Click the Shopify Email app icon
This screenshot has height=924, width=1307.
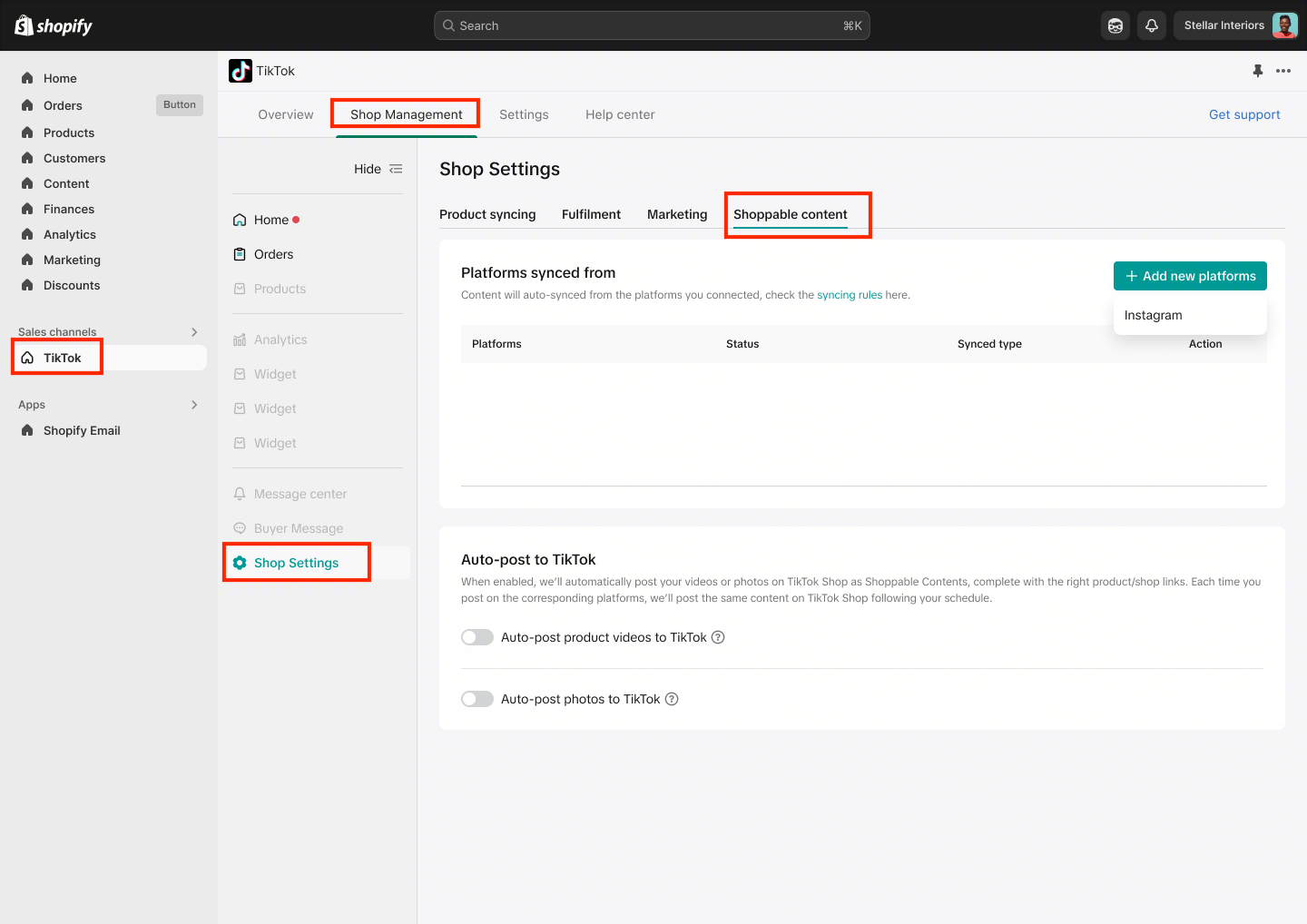tap(27, 430)
